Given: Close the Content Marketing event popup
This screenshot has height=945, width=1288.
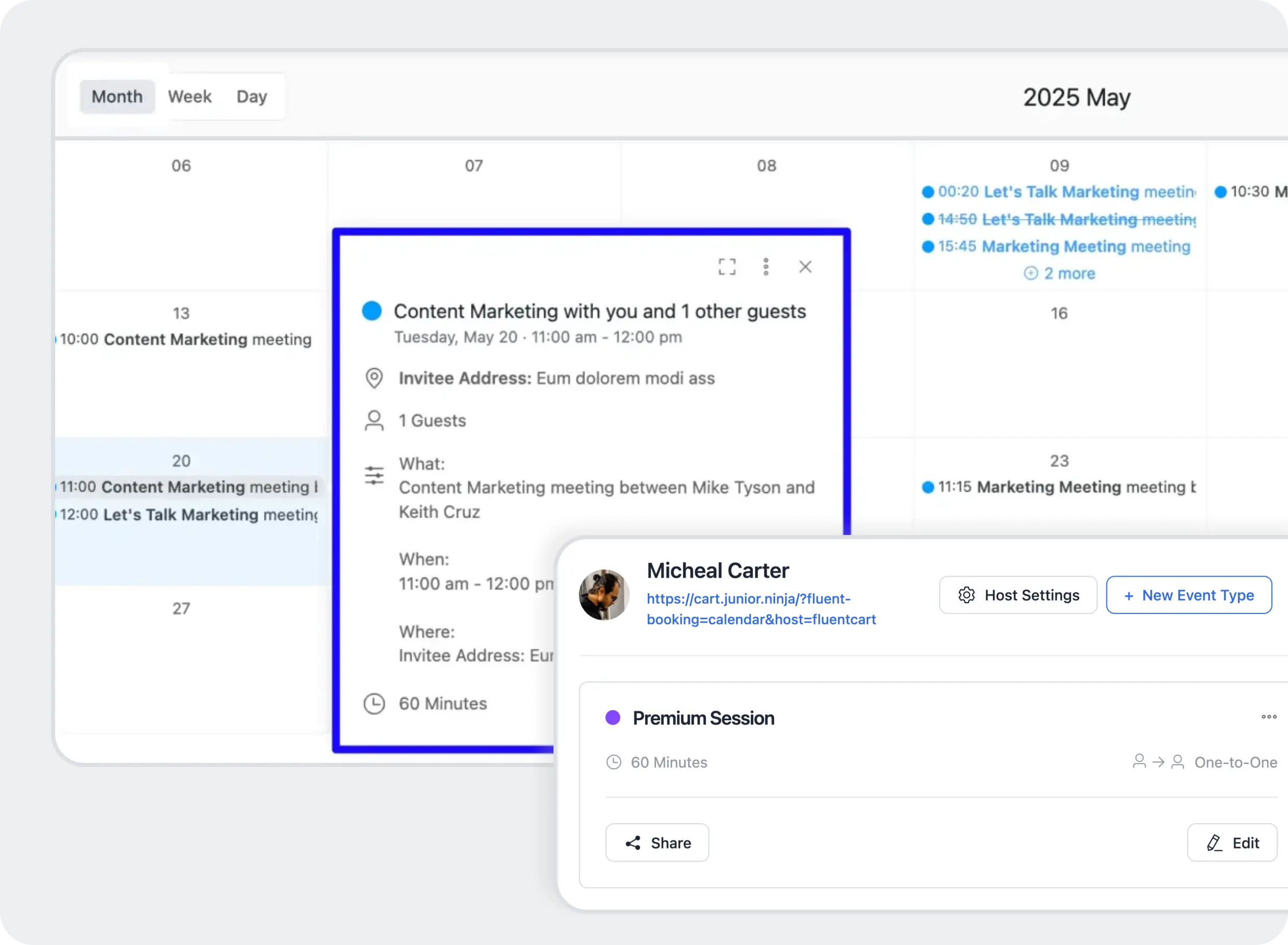Looking at the screenshot, I should [x=805, y=266].
